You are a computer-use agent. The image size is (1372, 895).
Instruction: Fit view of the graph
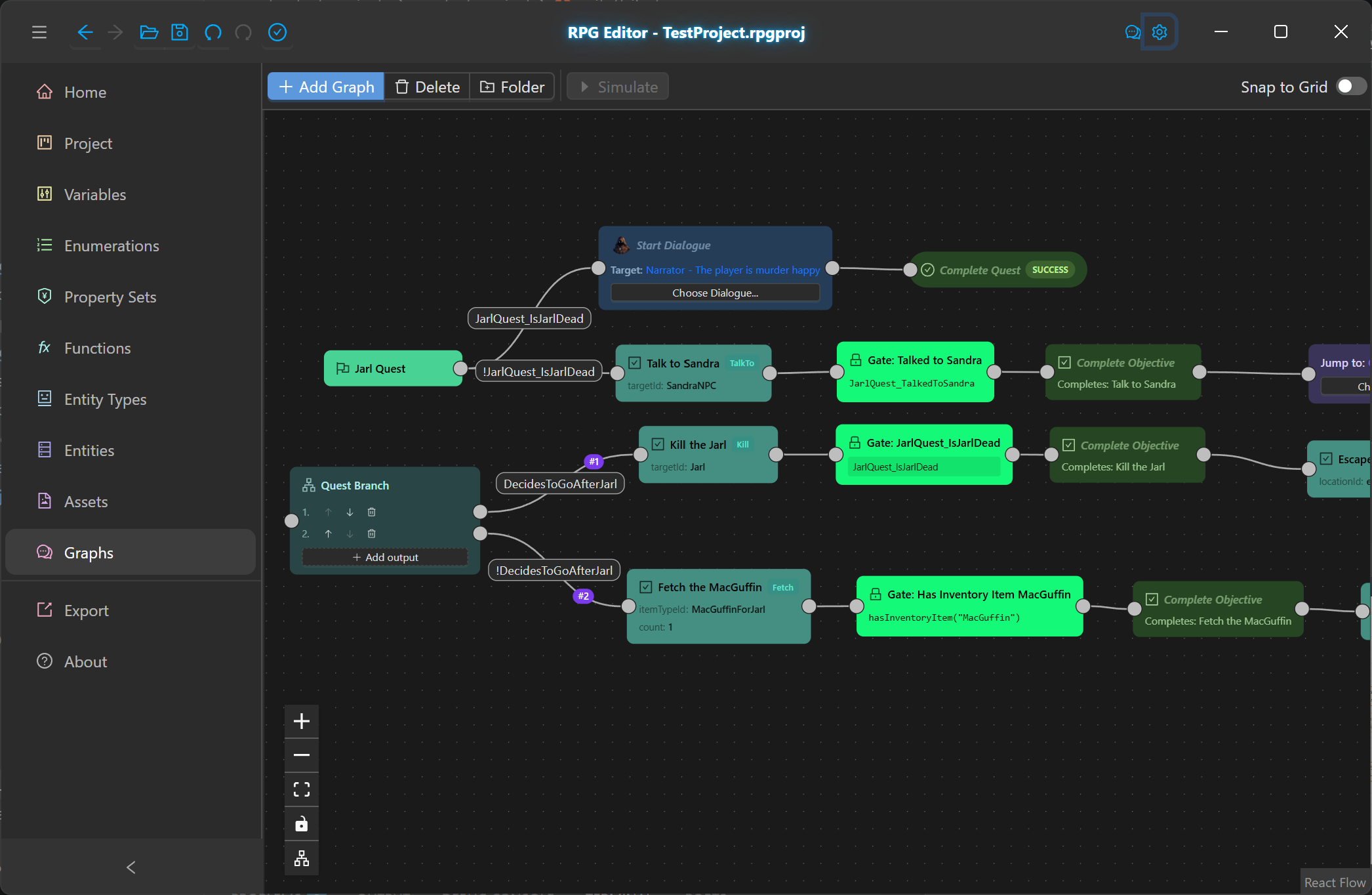click(x=302, y=789)
